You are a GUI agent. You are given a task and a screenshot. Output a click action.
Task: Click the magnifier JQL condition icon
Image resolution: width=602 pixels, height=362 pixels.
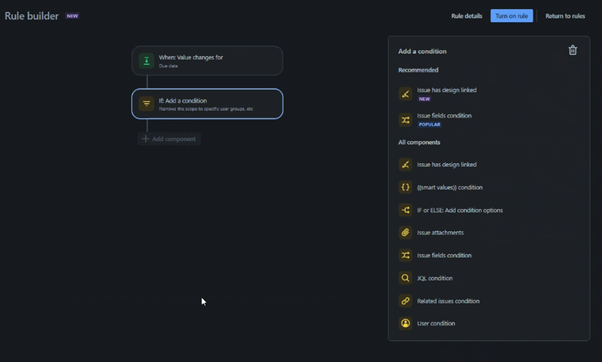click(x=405, y=278)
